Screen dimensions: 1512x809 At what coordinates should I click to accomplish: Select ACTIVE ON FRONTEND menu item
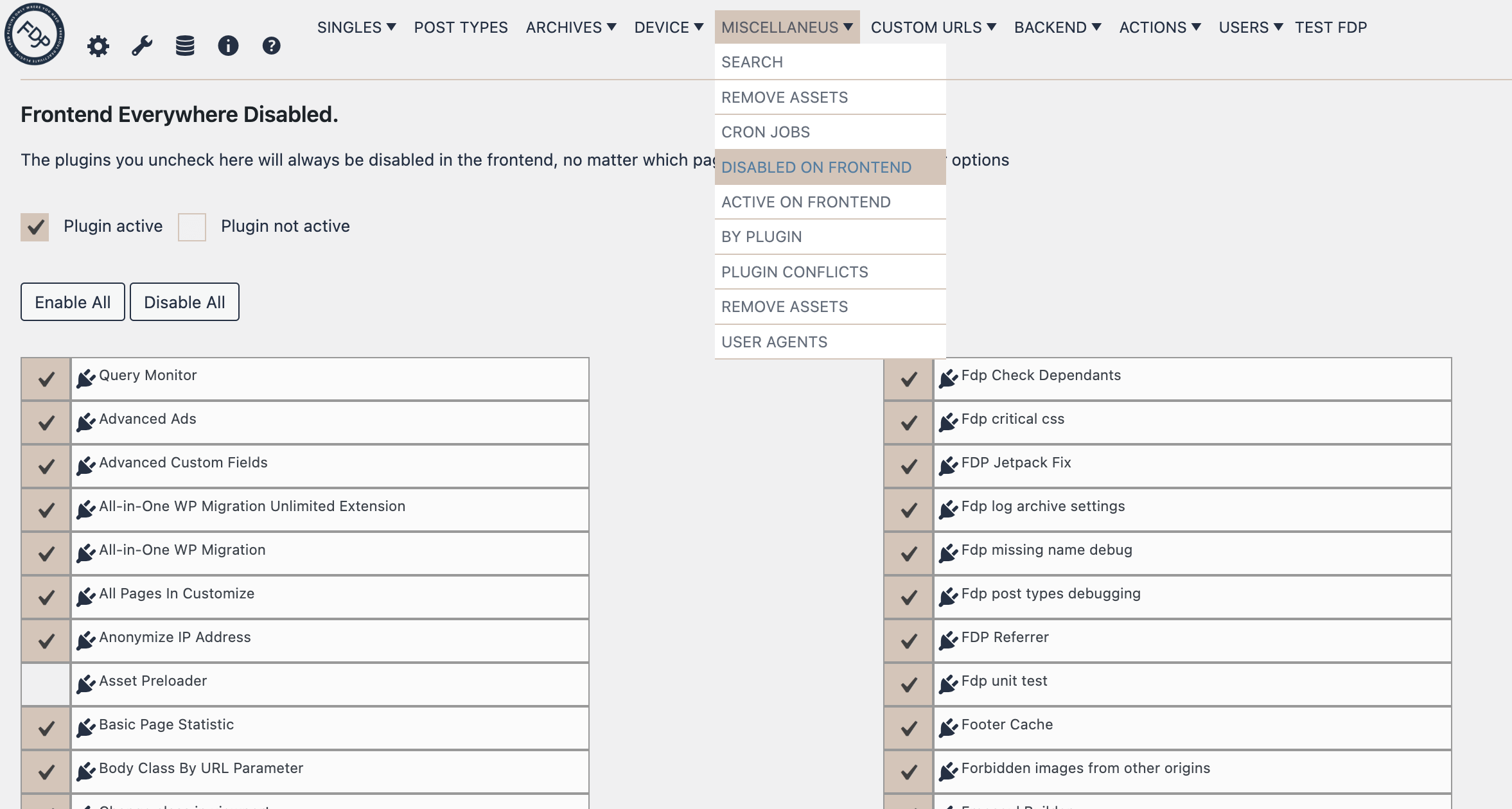coord(805,201)
